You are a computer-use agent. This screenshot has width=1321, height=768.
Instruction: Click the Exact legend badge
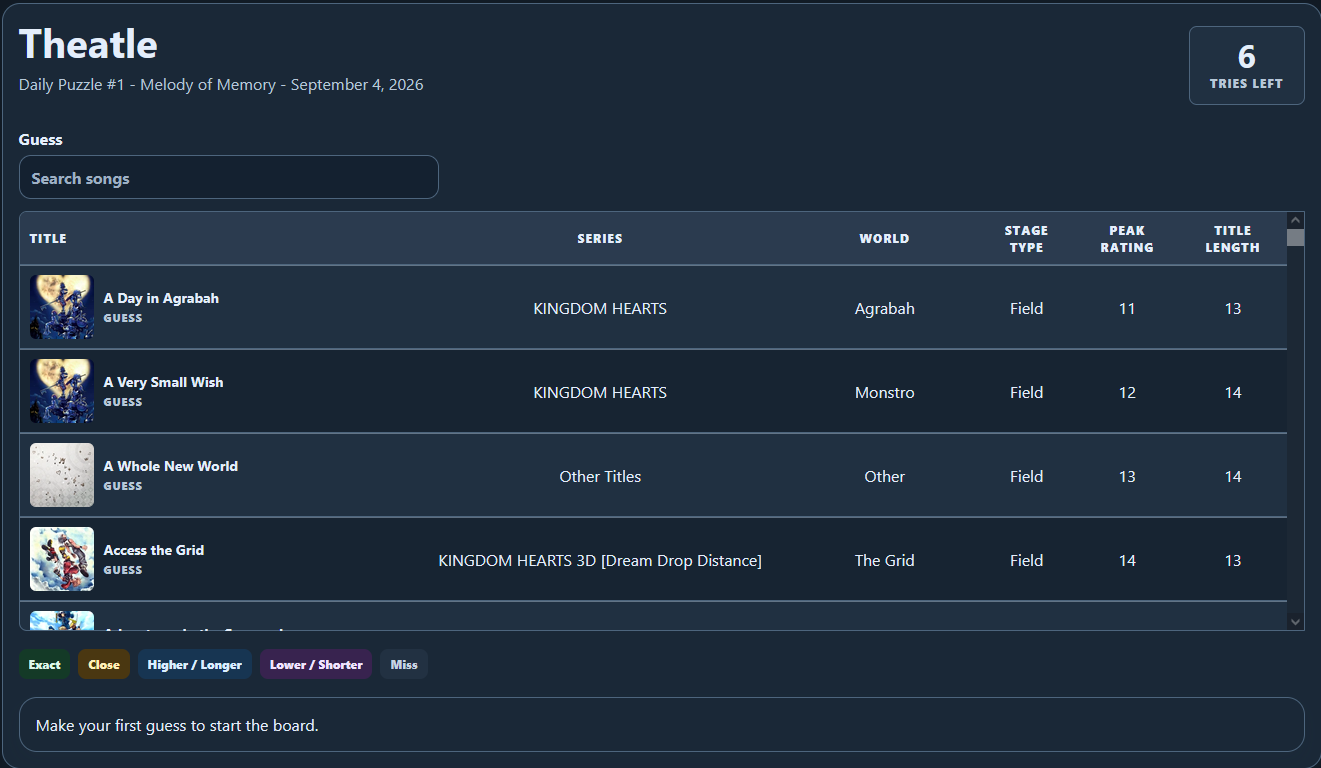click(44, 664)
